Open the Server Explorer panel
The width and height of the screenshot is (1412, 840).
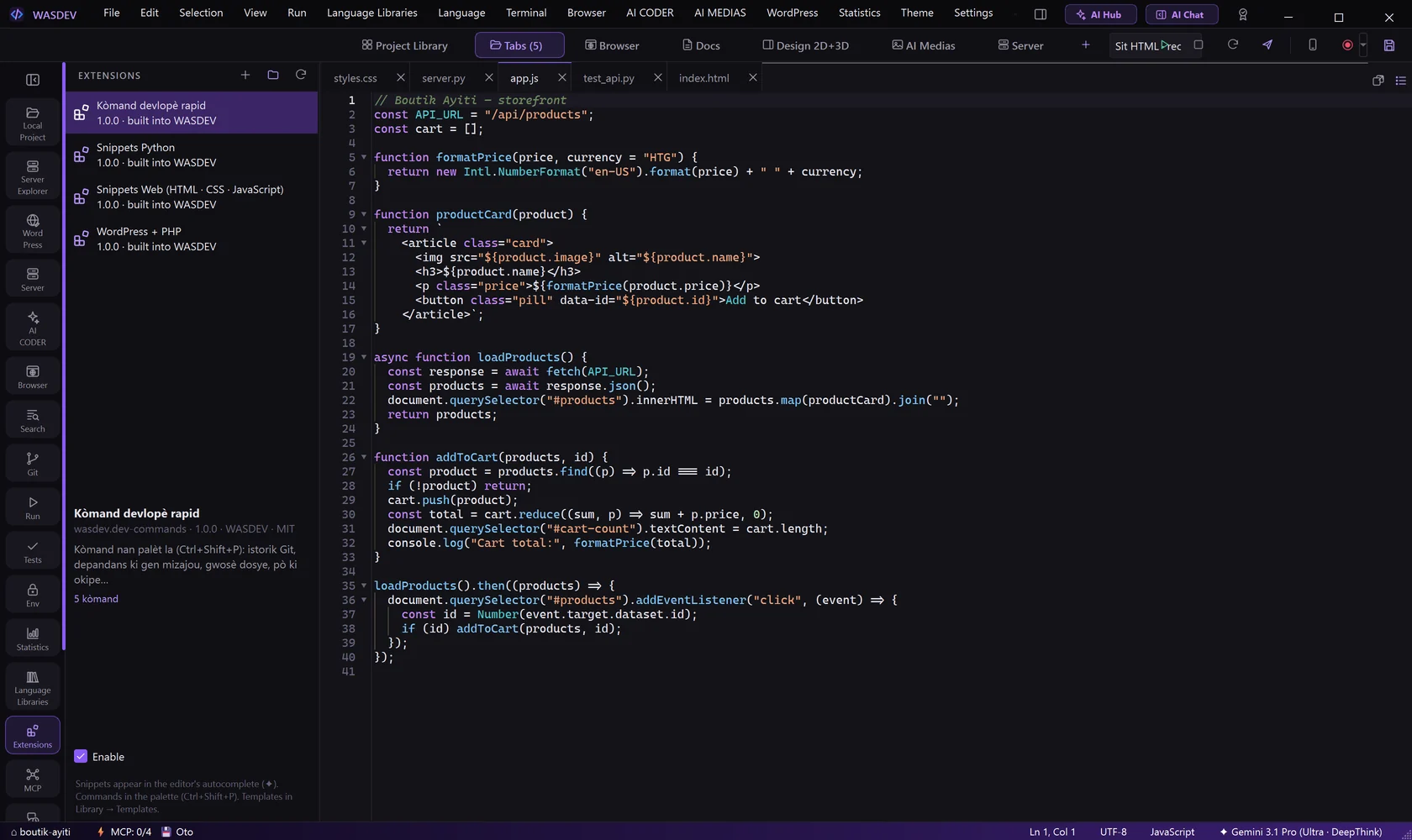[x=33, y=176]
